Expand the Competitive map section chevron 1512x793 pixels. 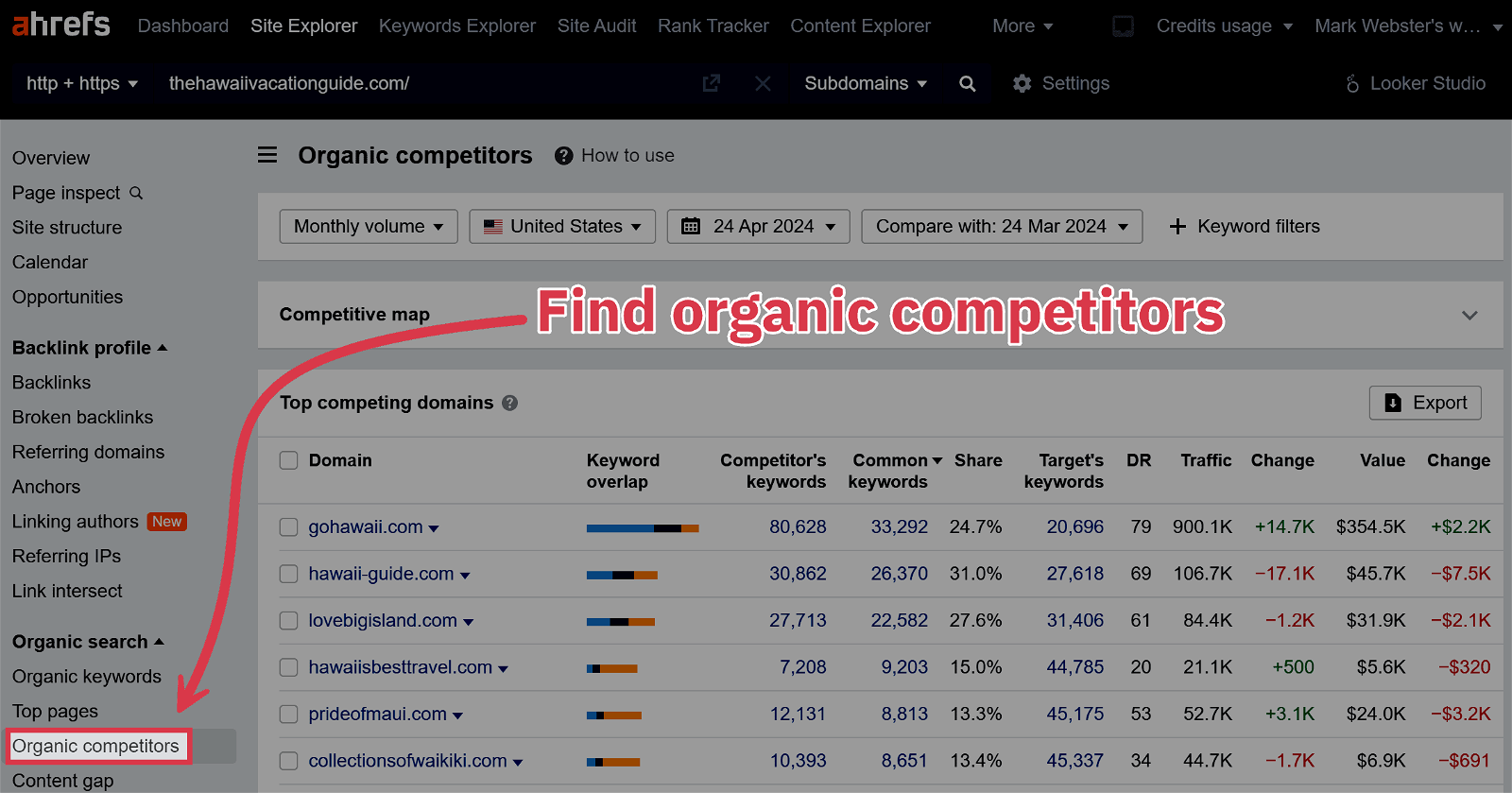click(1469, 315)
